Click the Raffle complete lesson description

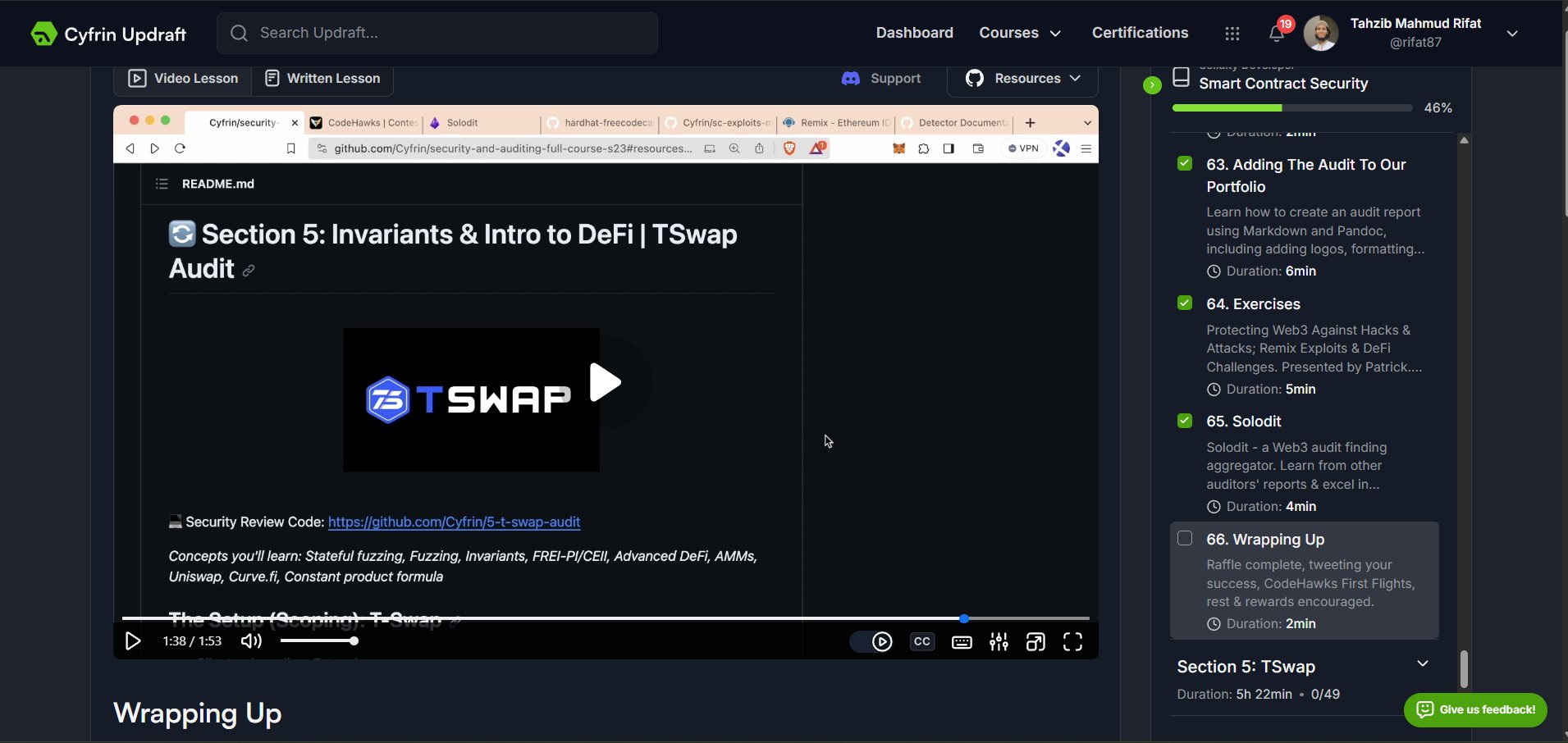pos(1310,583)
